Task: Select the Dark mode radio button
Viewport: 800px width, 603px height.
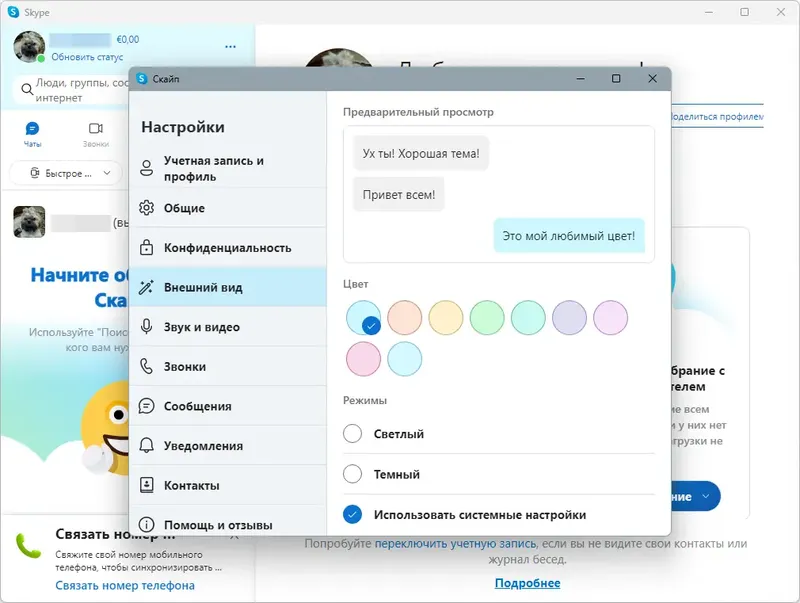Action: 353,474
